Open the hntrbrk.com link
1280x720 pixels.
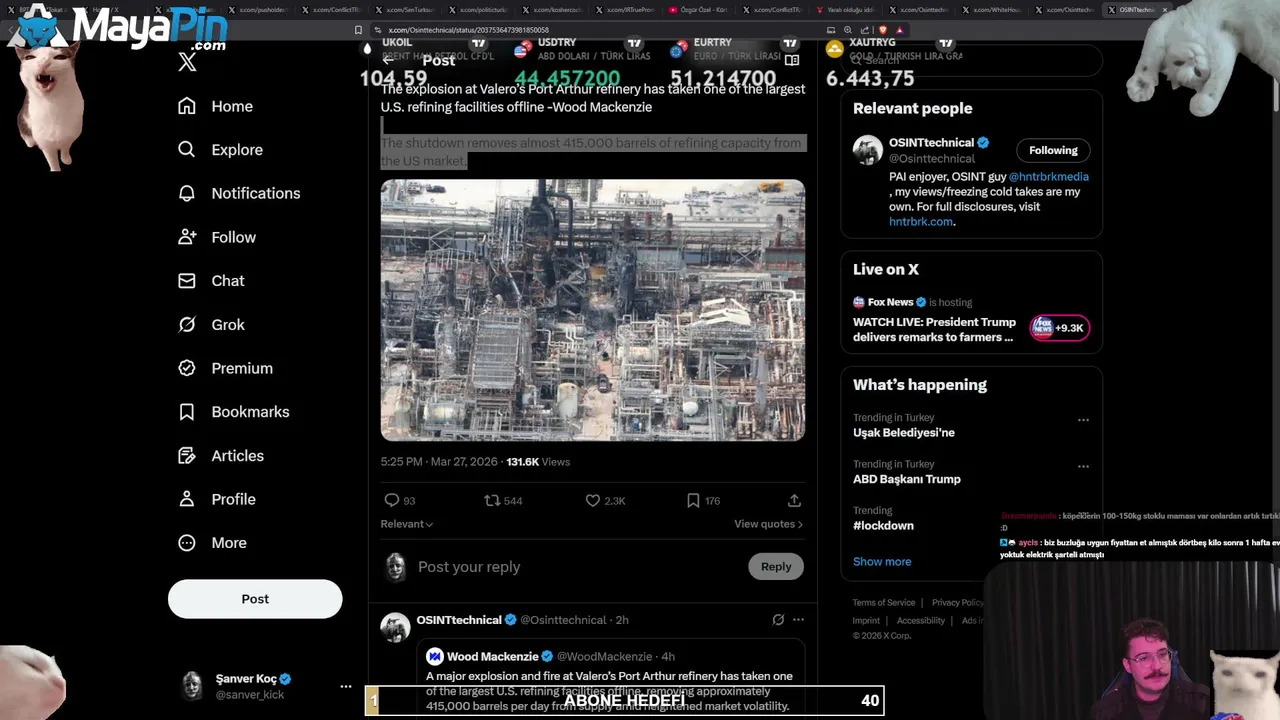tap(920, 222)
